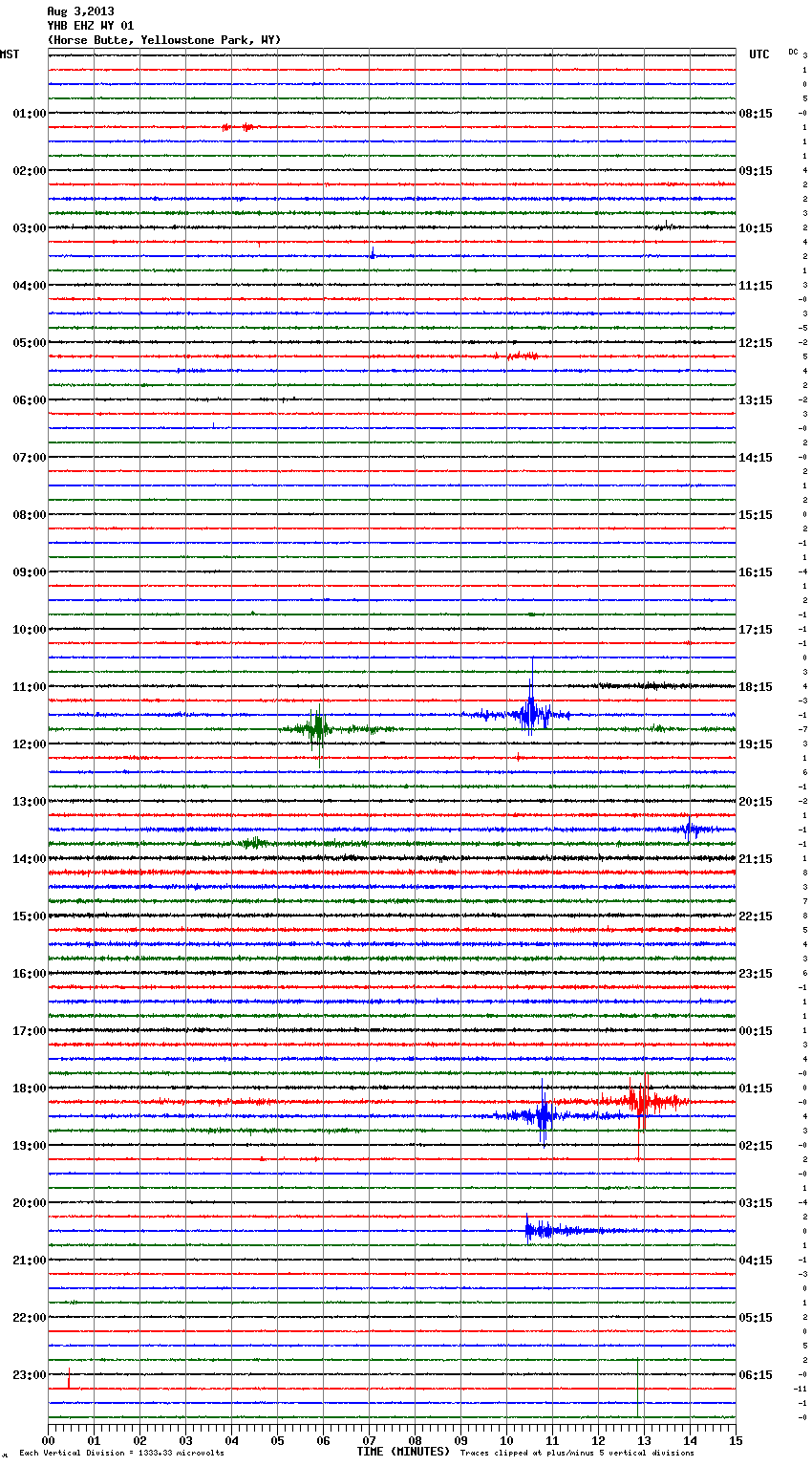Image resolution: width=812 pixels, height=1466 pixels.
Task: Click the 00:15 UTC time label
Action: [x=756, y=1031]
